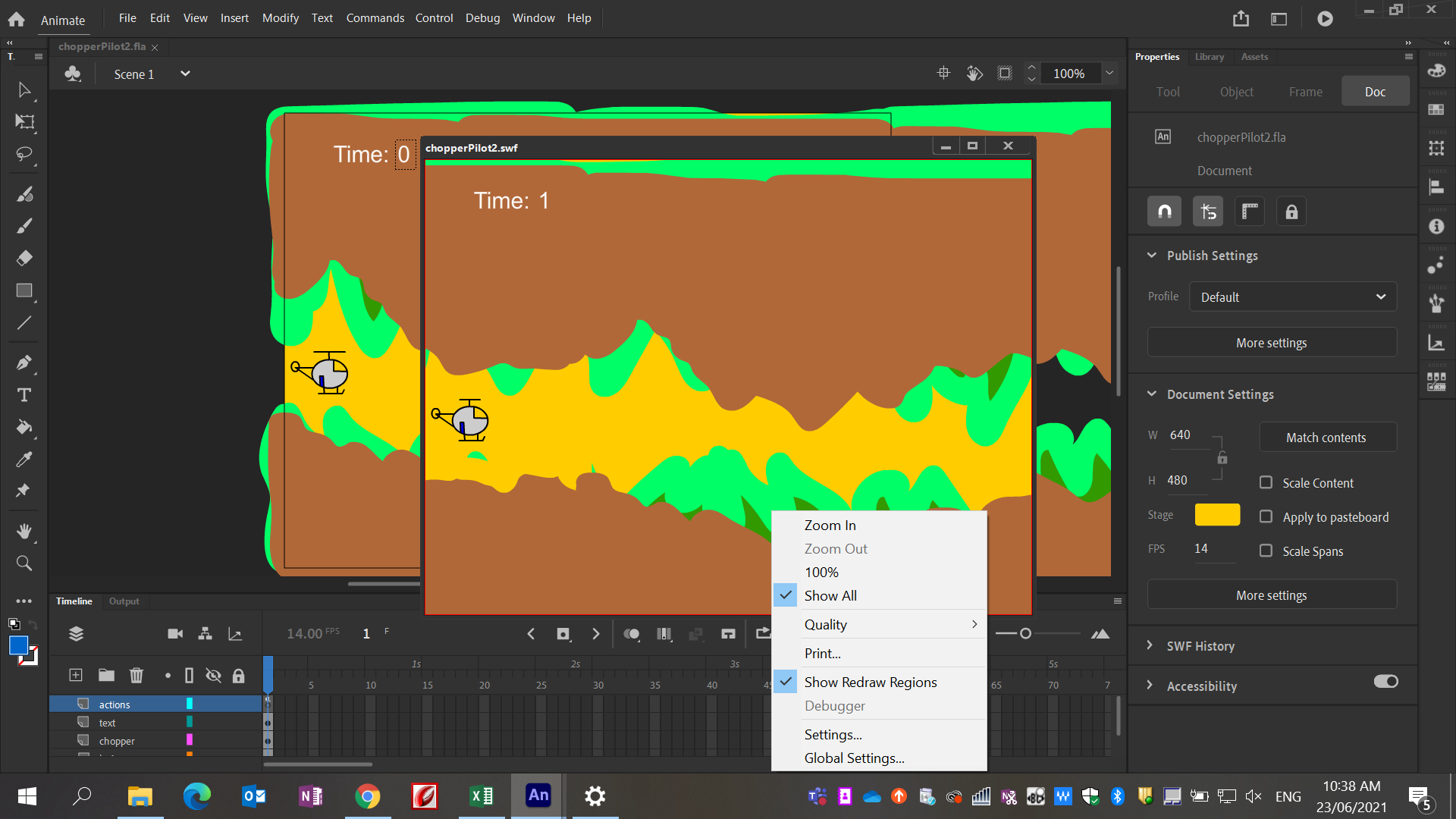The height and width of the screenshot is (819, 1456).
Task: Click the Stage yellow color swatch
Action: point(1217,515)
